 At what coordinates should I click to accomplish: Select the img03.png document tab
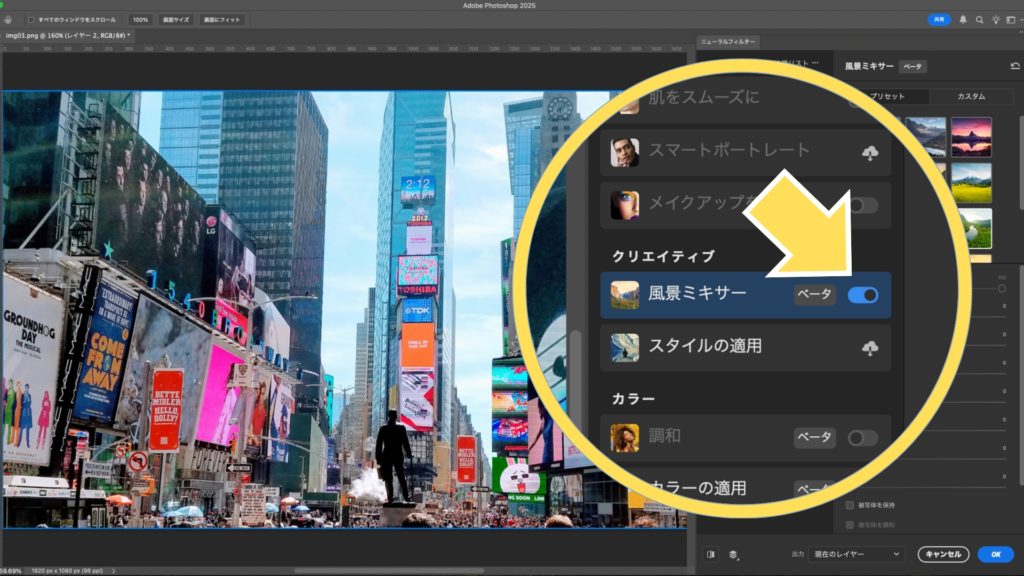(67, 36)
